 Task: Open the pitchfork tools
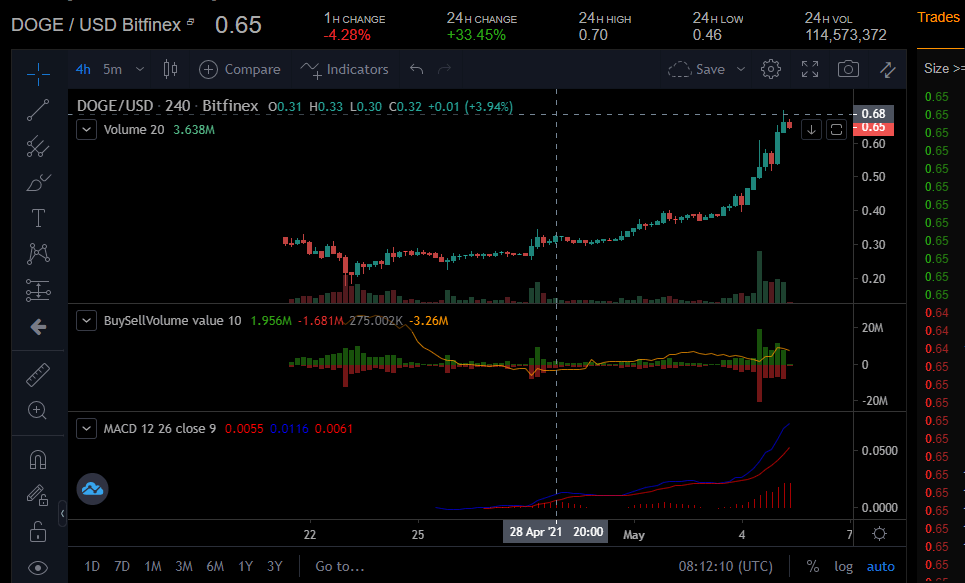pos(38,147)
